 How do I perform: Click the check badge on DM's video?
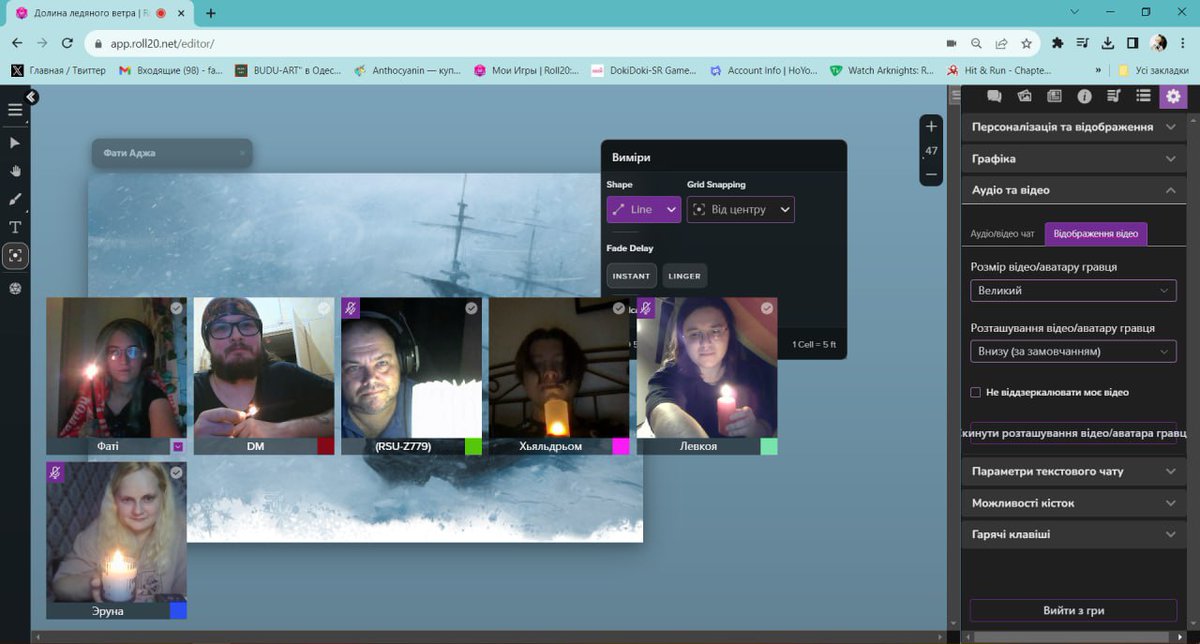point(324,308)
